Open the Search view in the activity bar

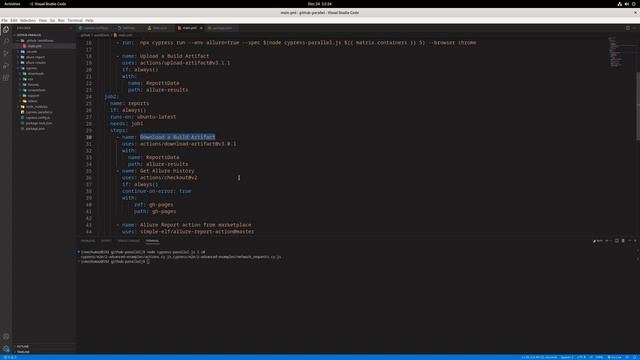6,41
